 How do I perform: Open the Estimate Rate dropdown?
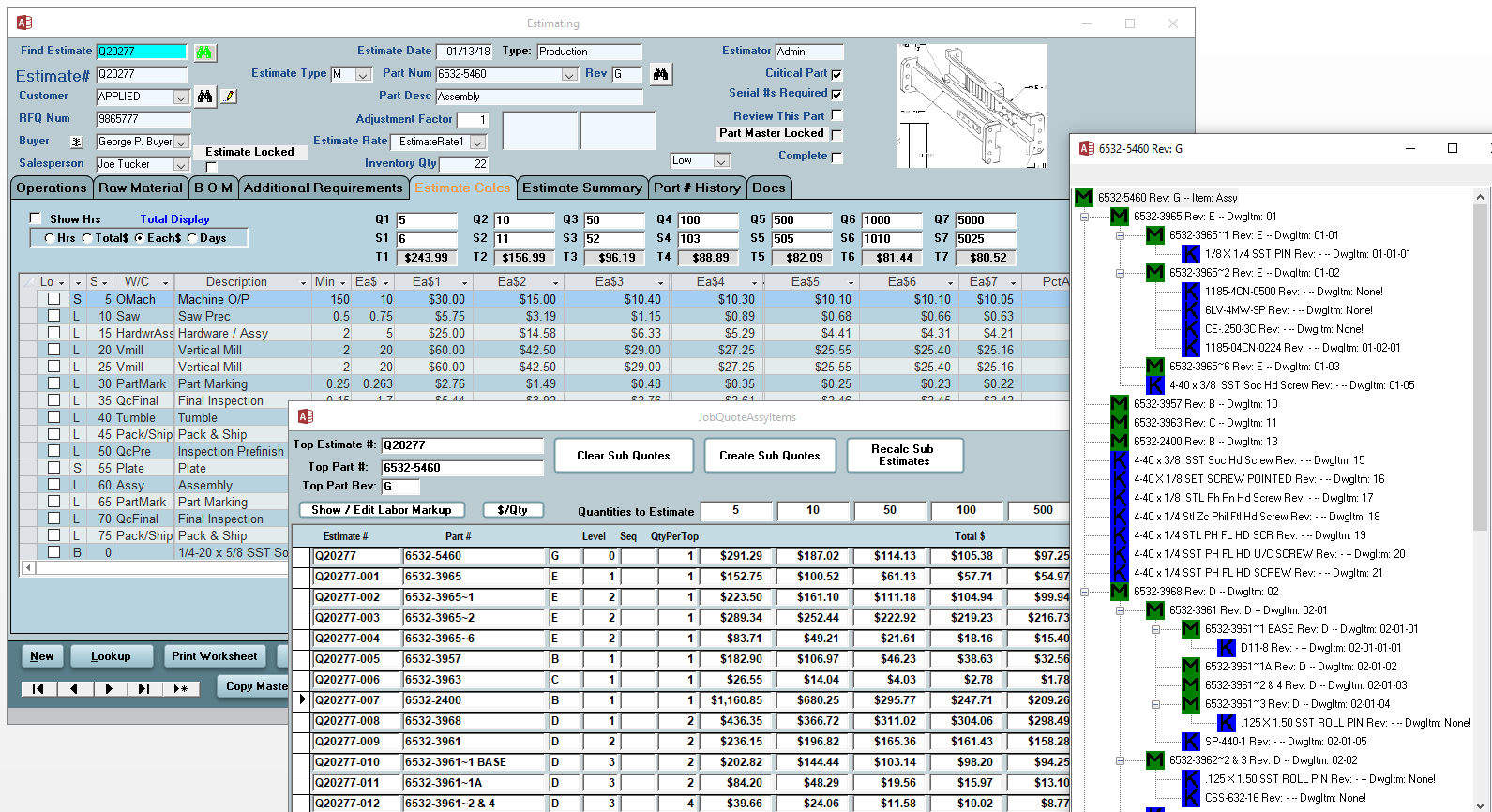click(477, 142)
